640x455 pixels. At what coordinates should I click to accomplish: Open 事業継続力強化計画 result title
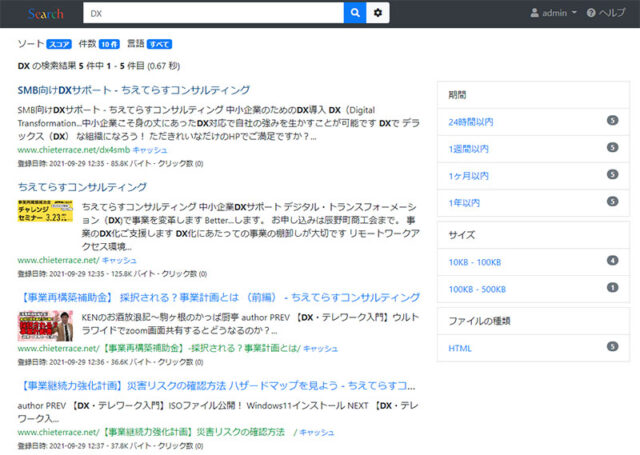(x=216, y=385)
